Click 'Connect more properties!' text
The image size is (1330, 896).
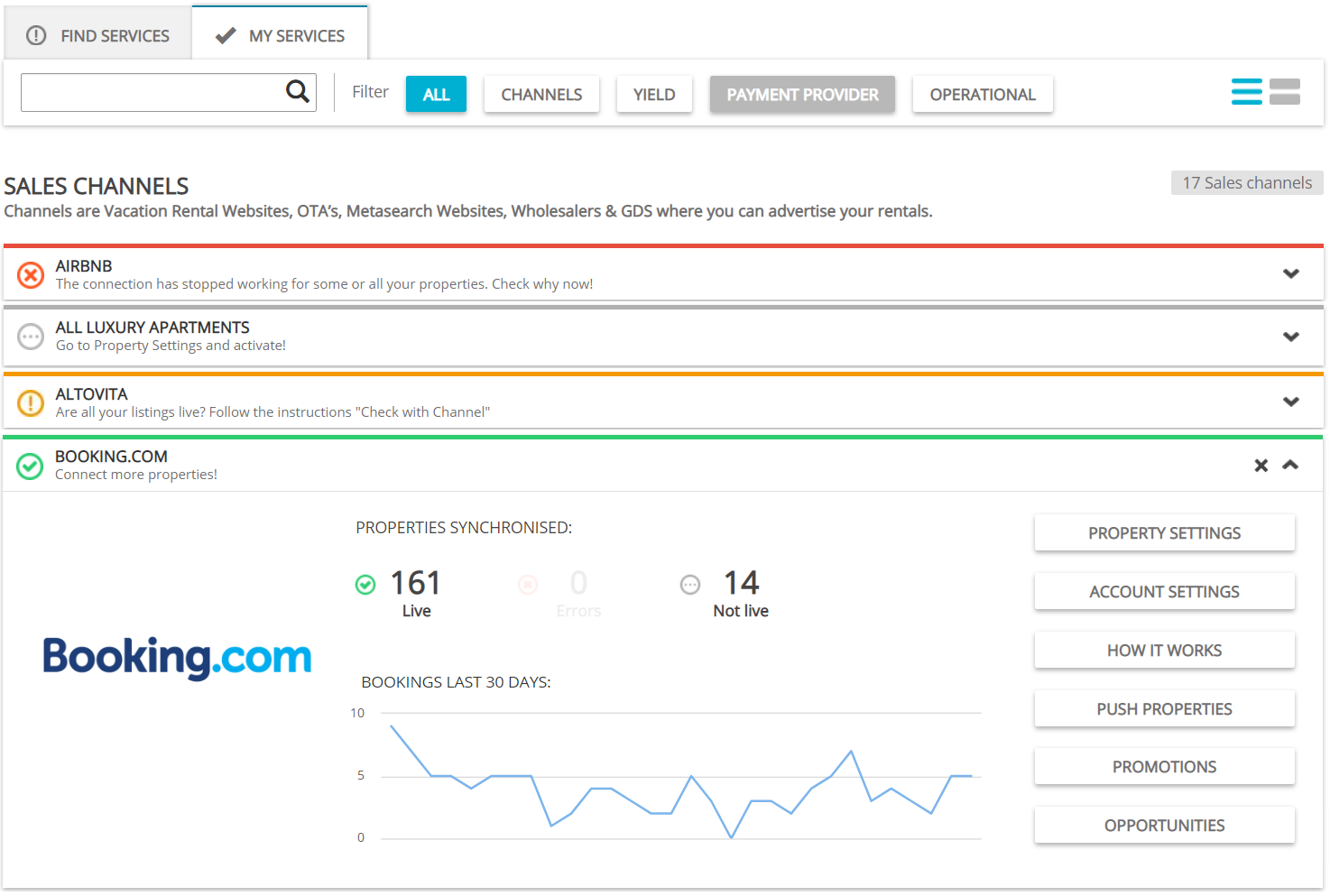tap(136, 475)
